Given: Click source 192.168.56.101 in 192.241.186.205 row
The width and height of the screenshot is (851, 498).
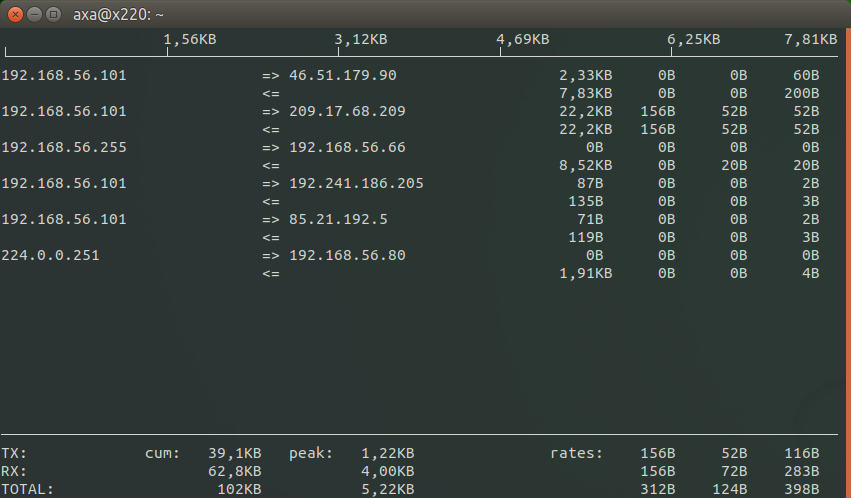Looking at the screenshot, I should [x=64, y=183].
